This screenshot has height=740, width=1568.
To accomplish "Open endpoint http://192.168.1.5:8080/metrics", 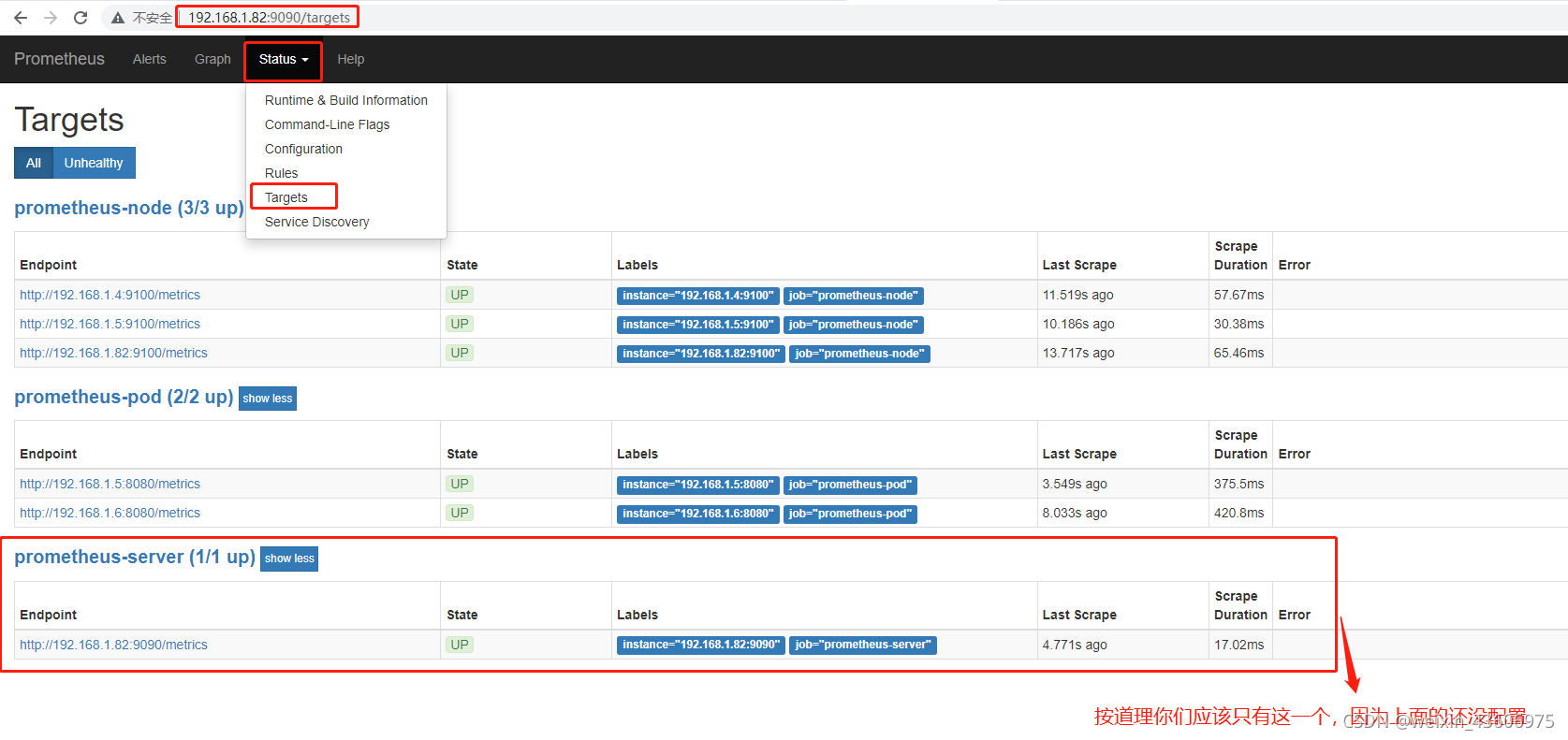I will [x=110, y=484].
